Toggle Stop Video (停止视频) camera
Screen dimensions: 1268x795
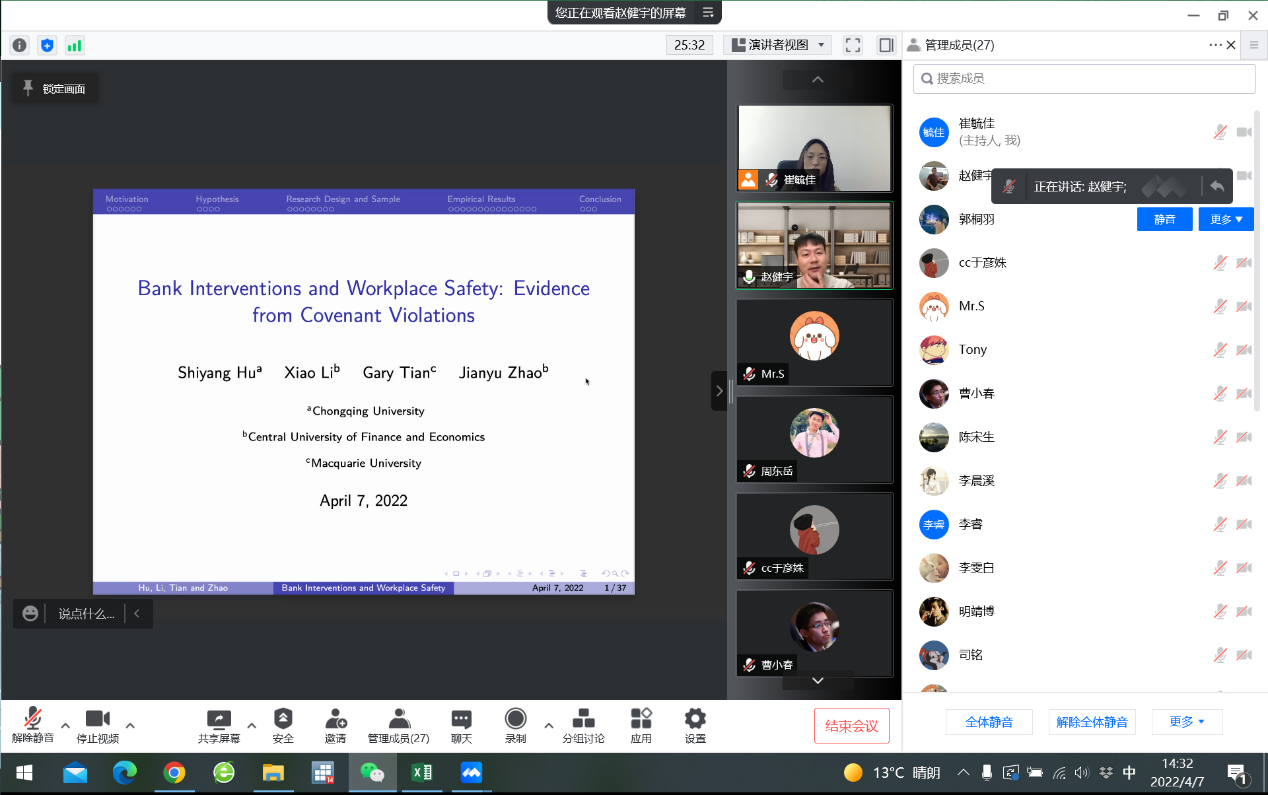pos(97,719)
